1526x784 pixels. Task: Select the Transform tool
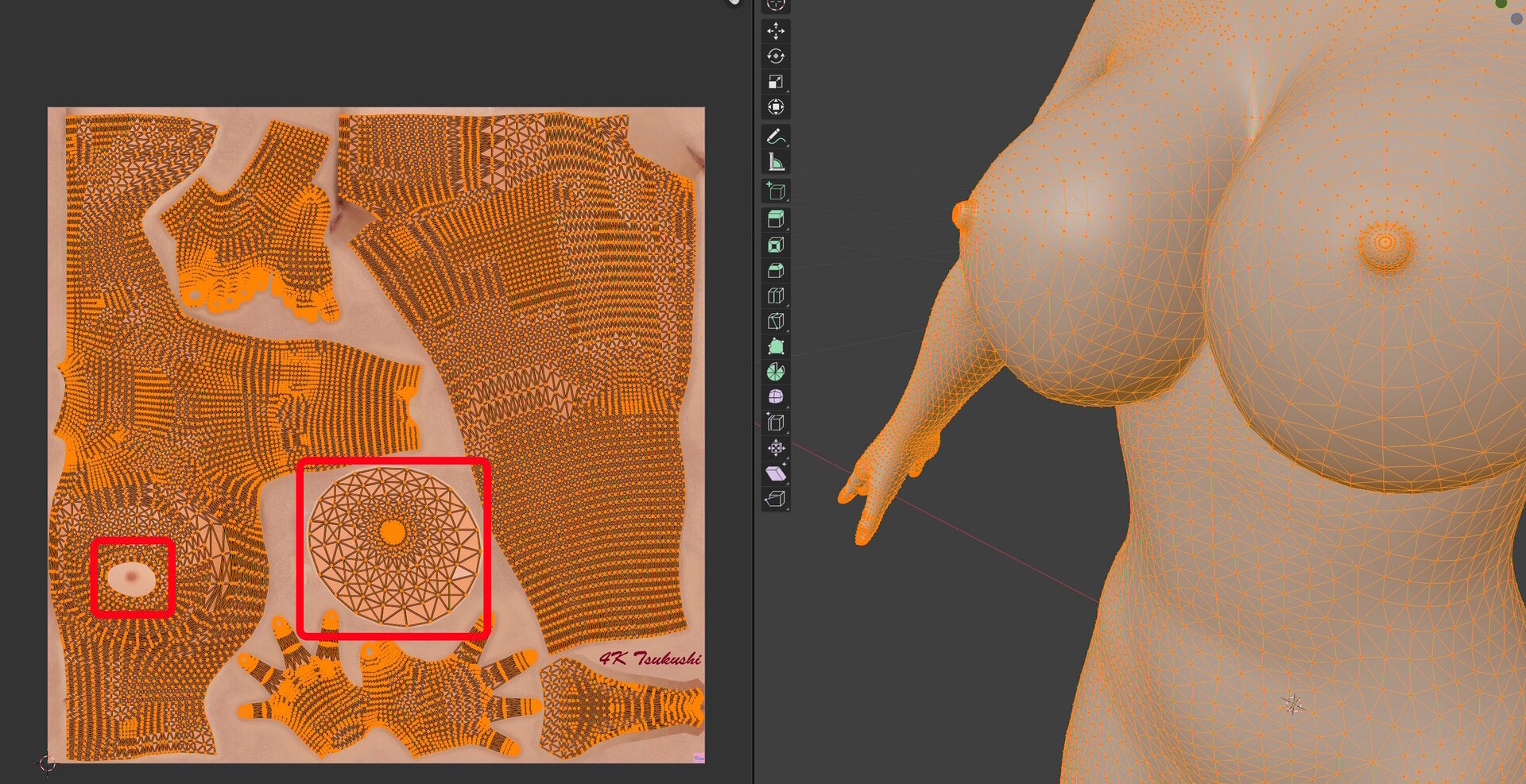click(x=776, y=107)
